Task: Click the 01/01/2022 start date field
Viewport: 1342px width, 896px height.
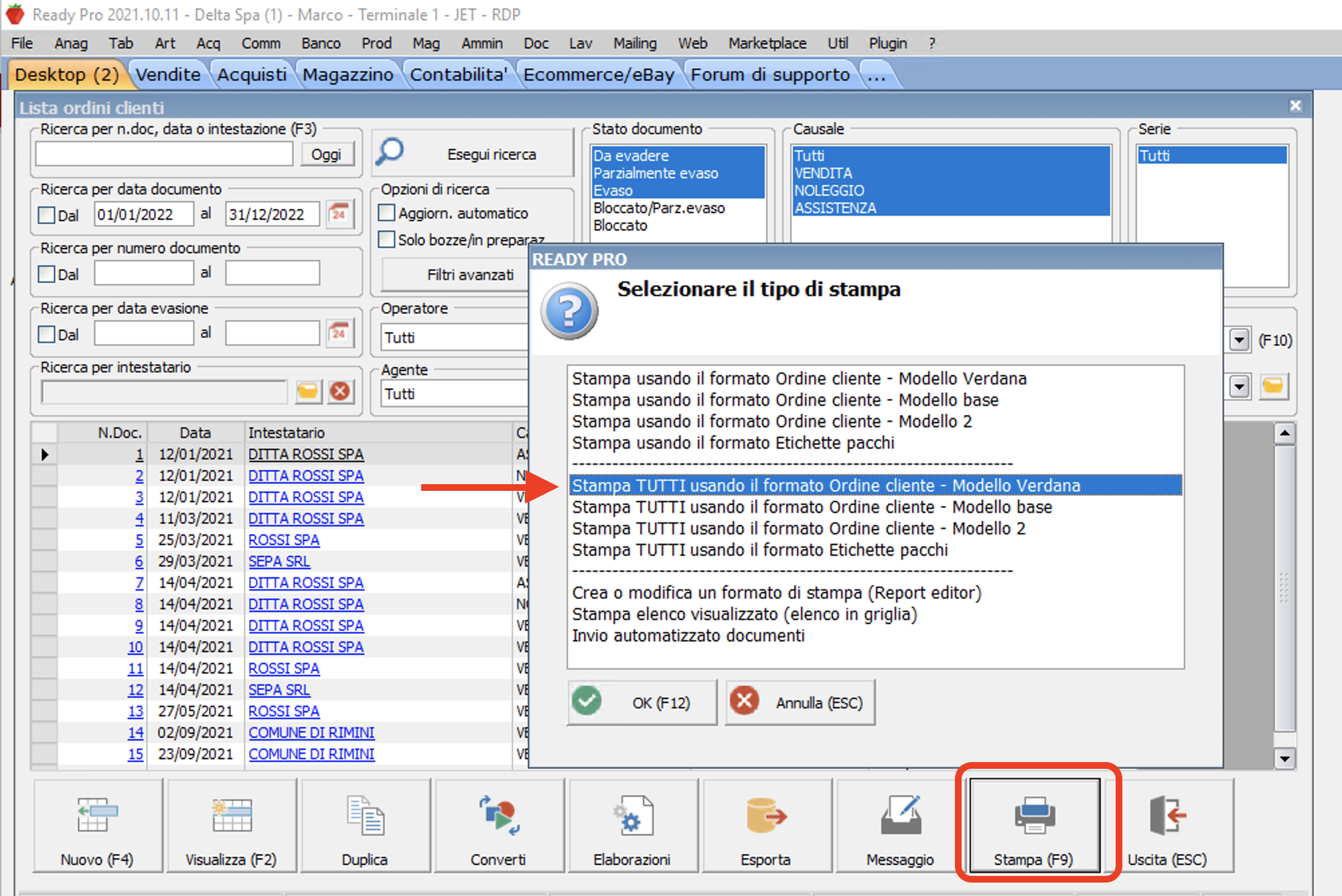Action: click(x=143, y=214)
